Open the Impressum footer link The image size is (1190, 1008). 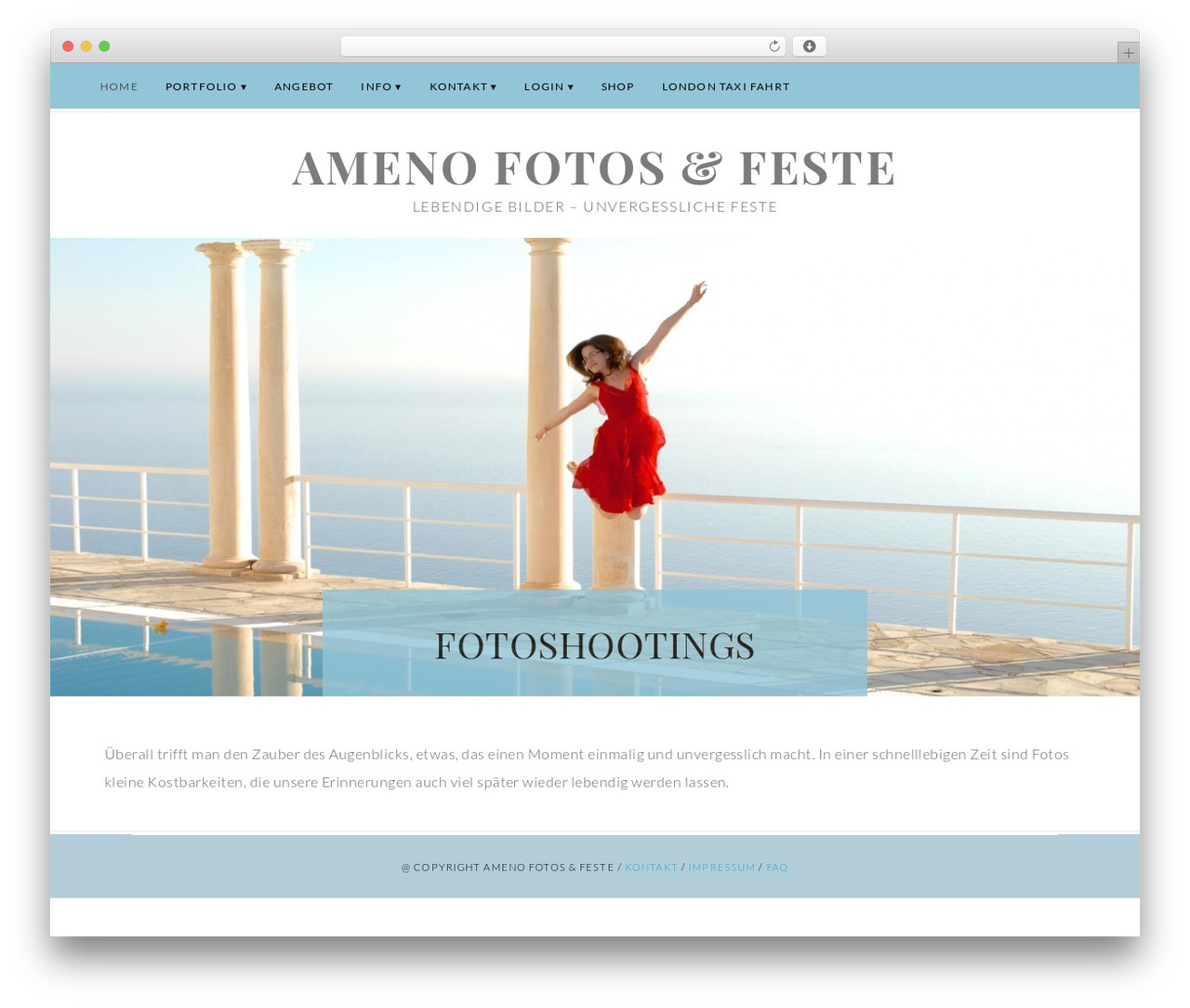721,868
